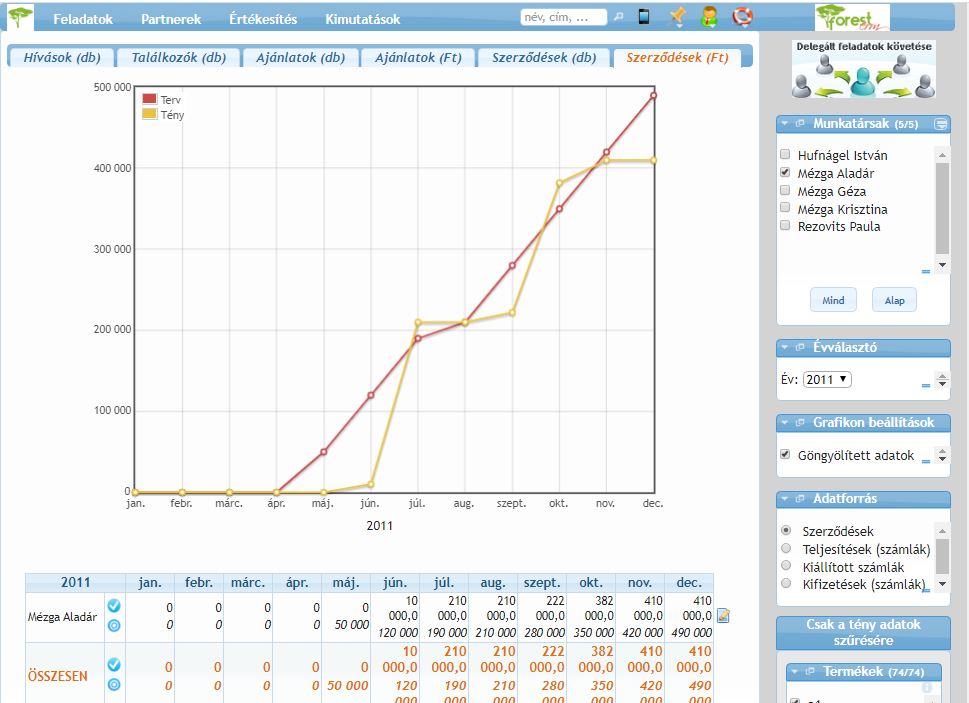Click the Mind button
The width and height of the screenshot is (969, 703).
click(833, 301)
